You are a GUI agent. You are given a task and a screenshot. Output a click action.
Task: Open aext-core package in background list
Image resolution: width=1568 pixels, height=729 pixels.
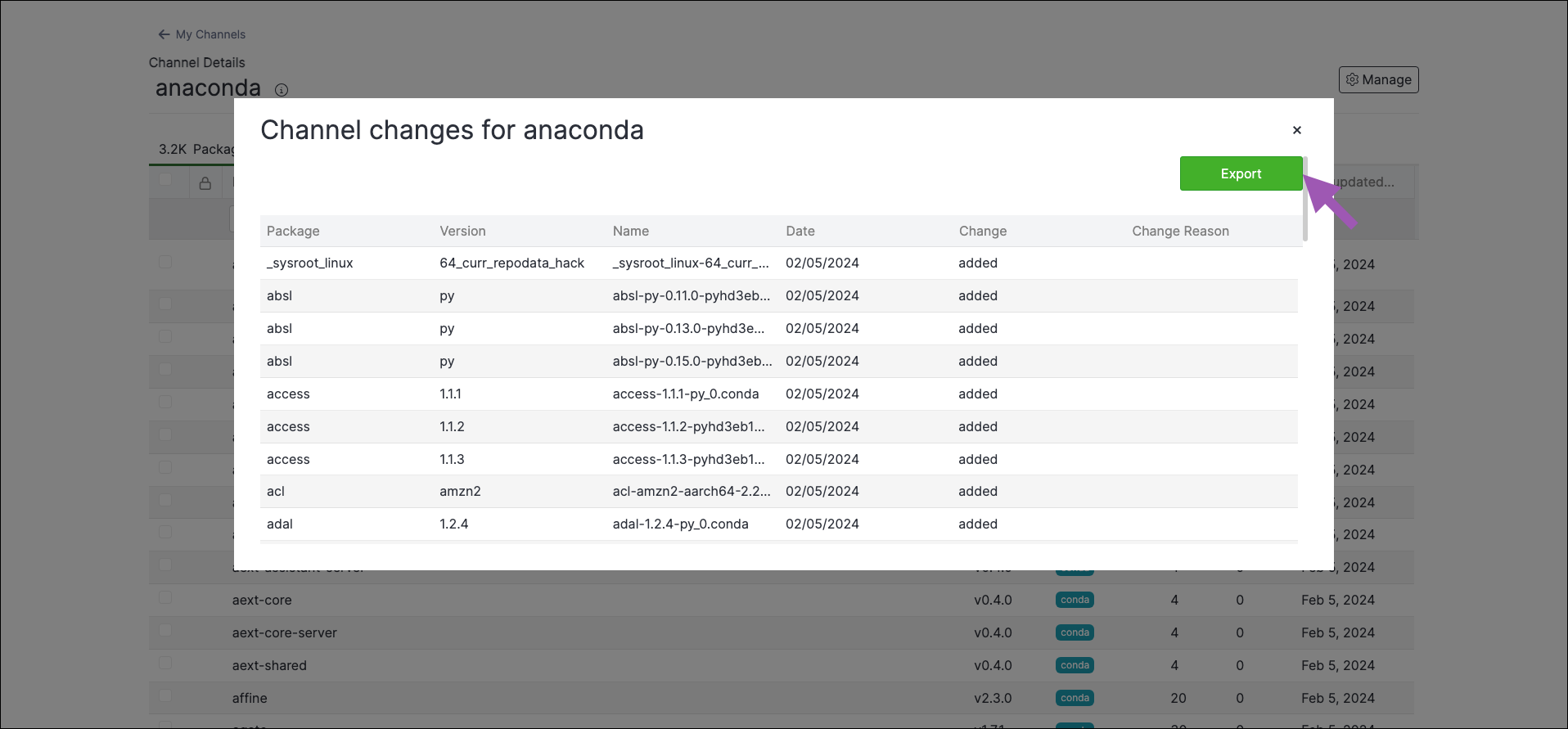click(262, 600)
